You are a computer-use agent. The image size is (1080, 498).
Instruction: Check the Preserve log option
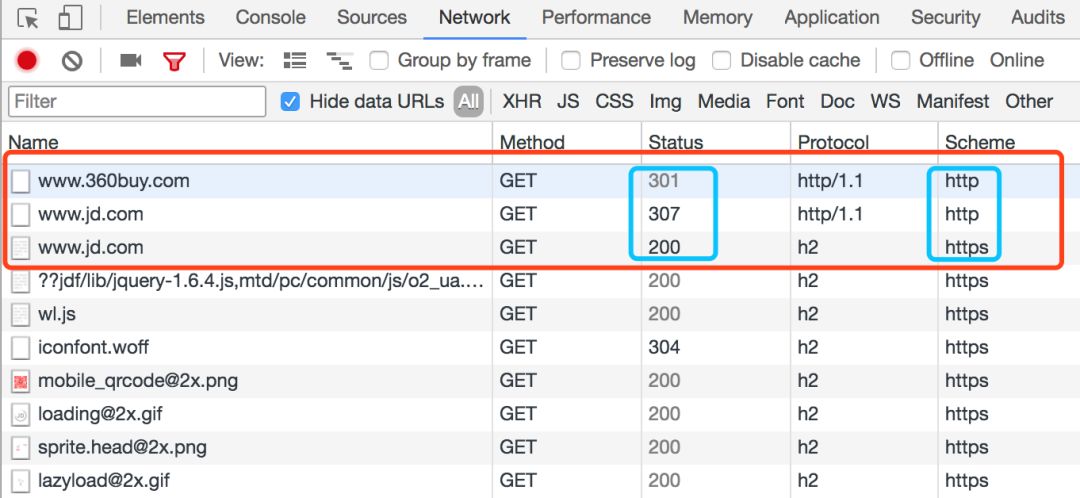click(x=570, y=61)
